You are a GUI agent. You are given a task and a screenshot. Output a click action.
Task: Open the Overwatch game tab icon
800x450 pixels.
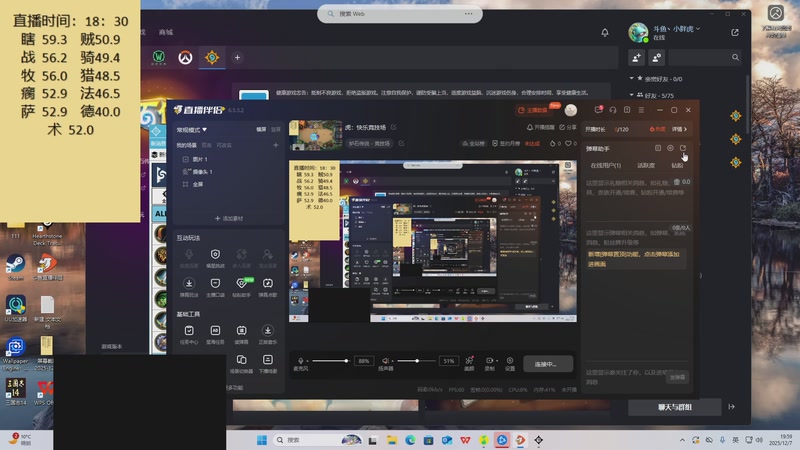coord(185,57)
